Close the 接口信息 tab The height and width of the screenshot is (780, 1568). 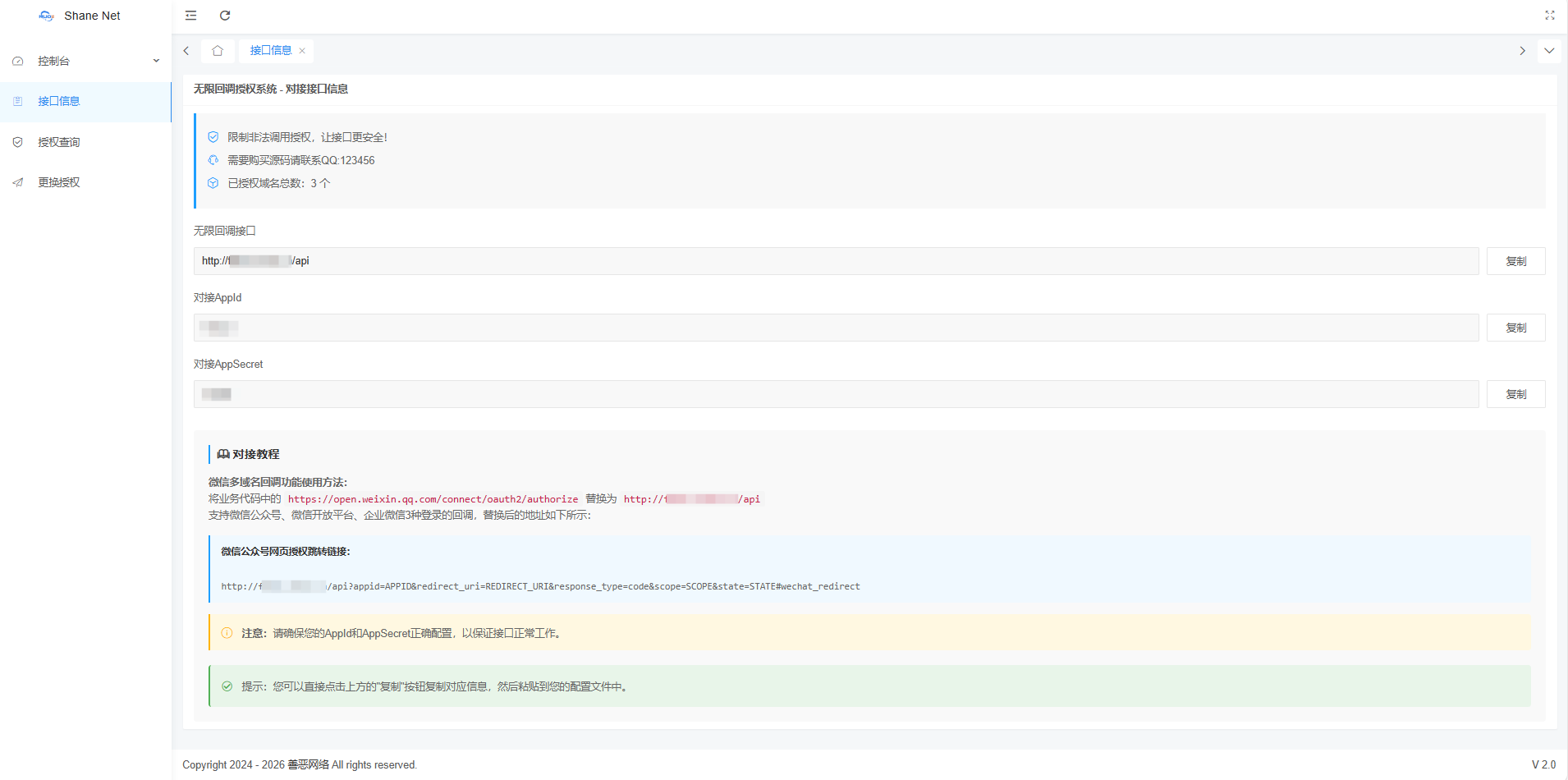click(302, 51)
